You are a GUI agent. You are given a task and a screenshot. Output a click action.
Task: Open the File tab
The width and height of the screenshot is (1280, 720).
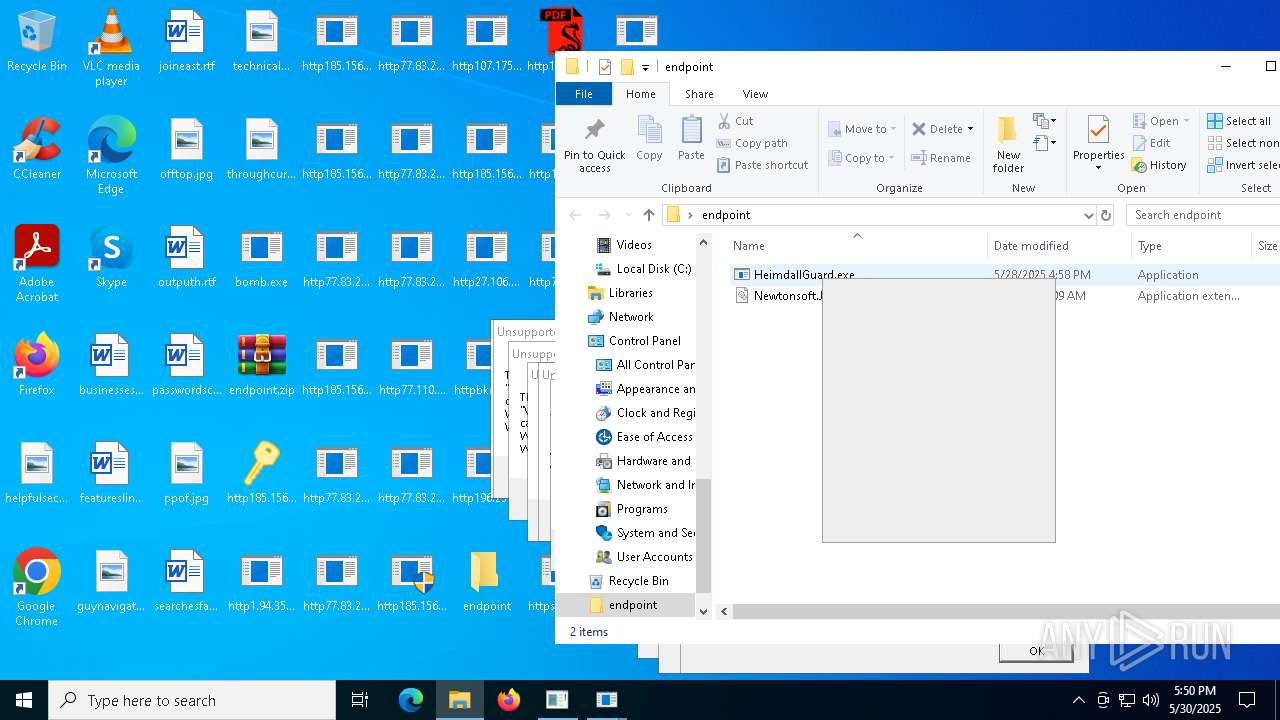pyautogui.click(x=584, y=94)
